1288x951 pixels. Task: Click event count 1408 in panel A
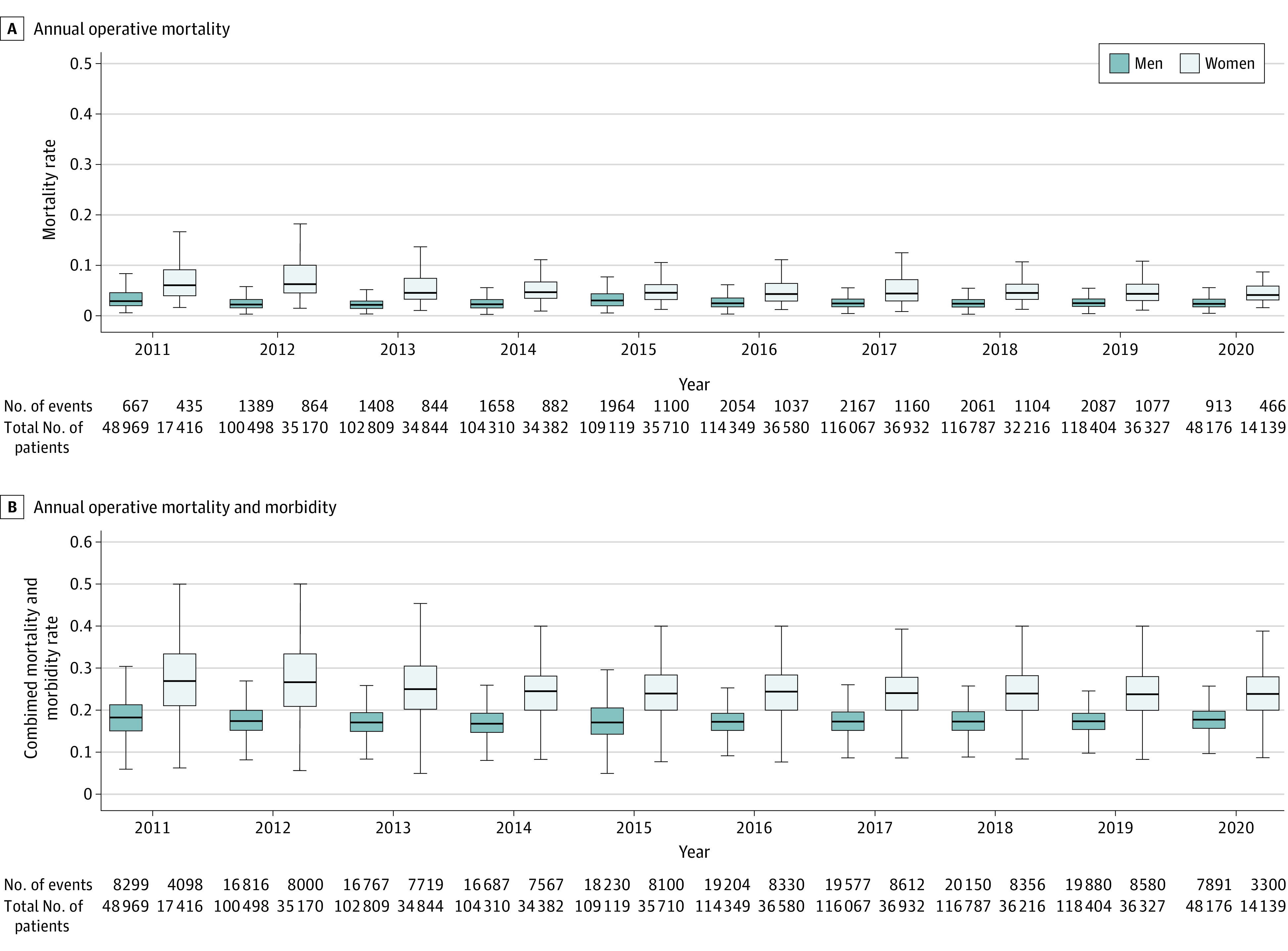point(377,407)
